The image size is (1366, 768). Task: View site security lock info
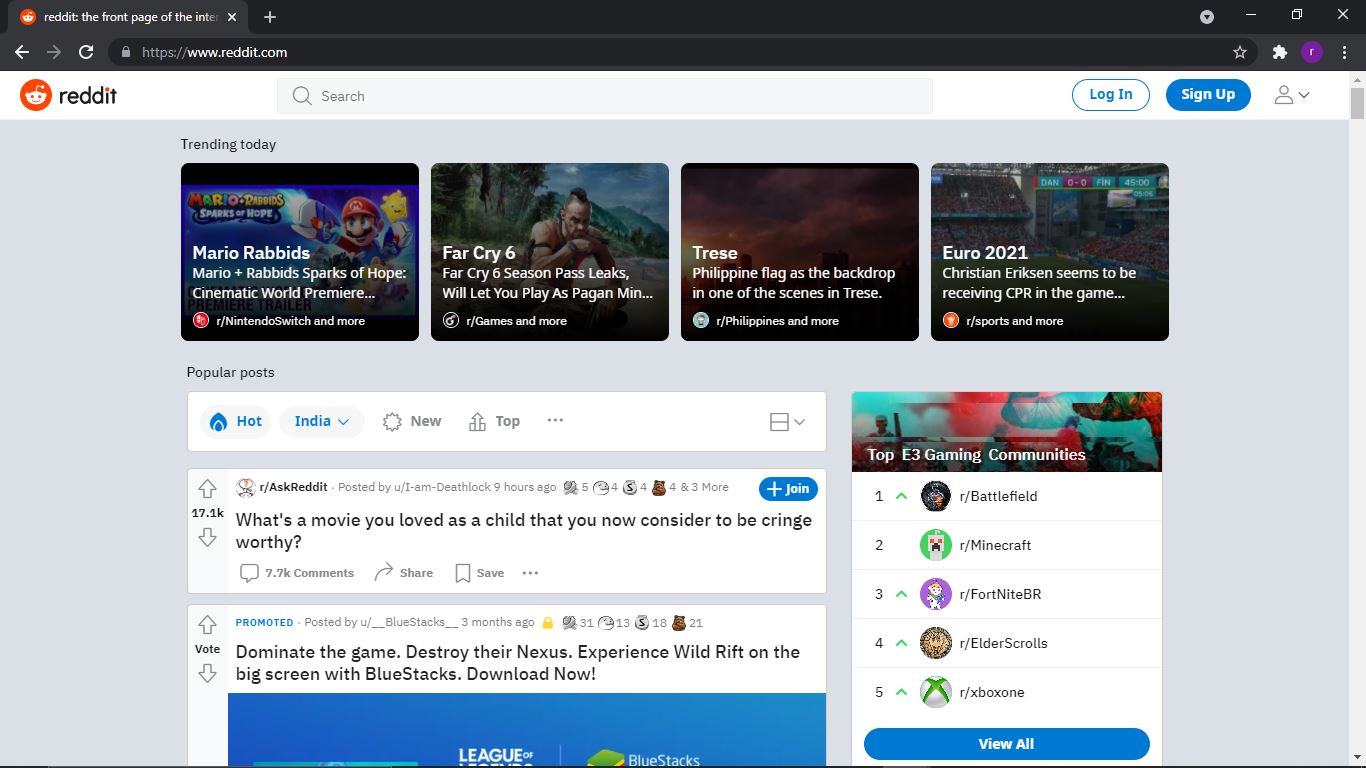pos(126,52)
